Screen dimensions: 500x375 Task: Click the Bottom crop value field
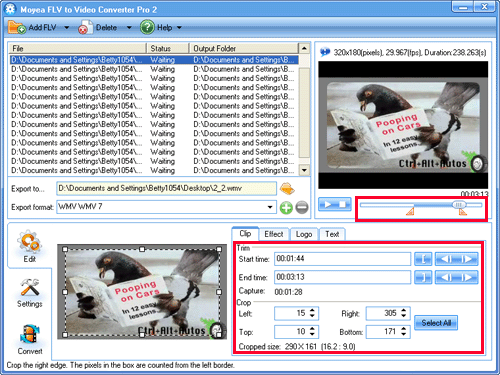pos(383,332)
